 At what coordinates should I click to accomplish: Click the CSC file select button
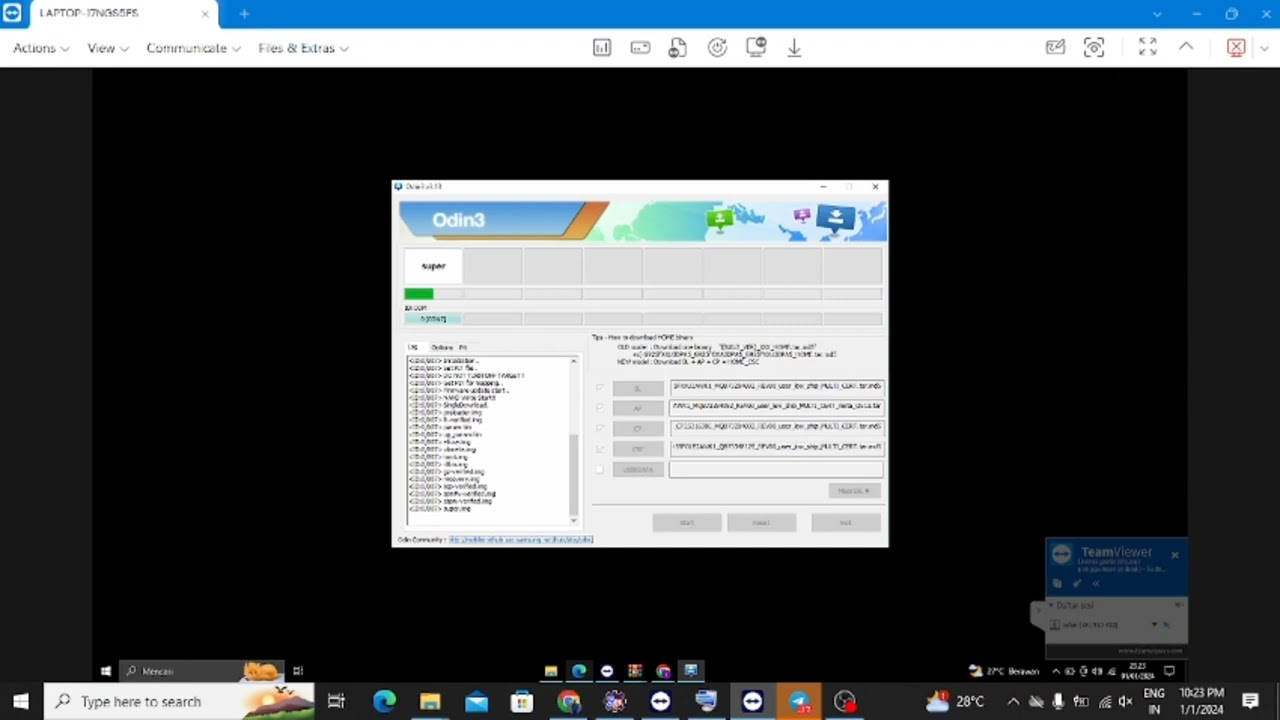(638, 449)
